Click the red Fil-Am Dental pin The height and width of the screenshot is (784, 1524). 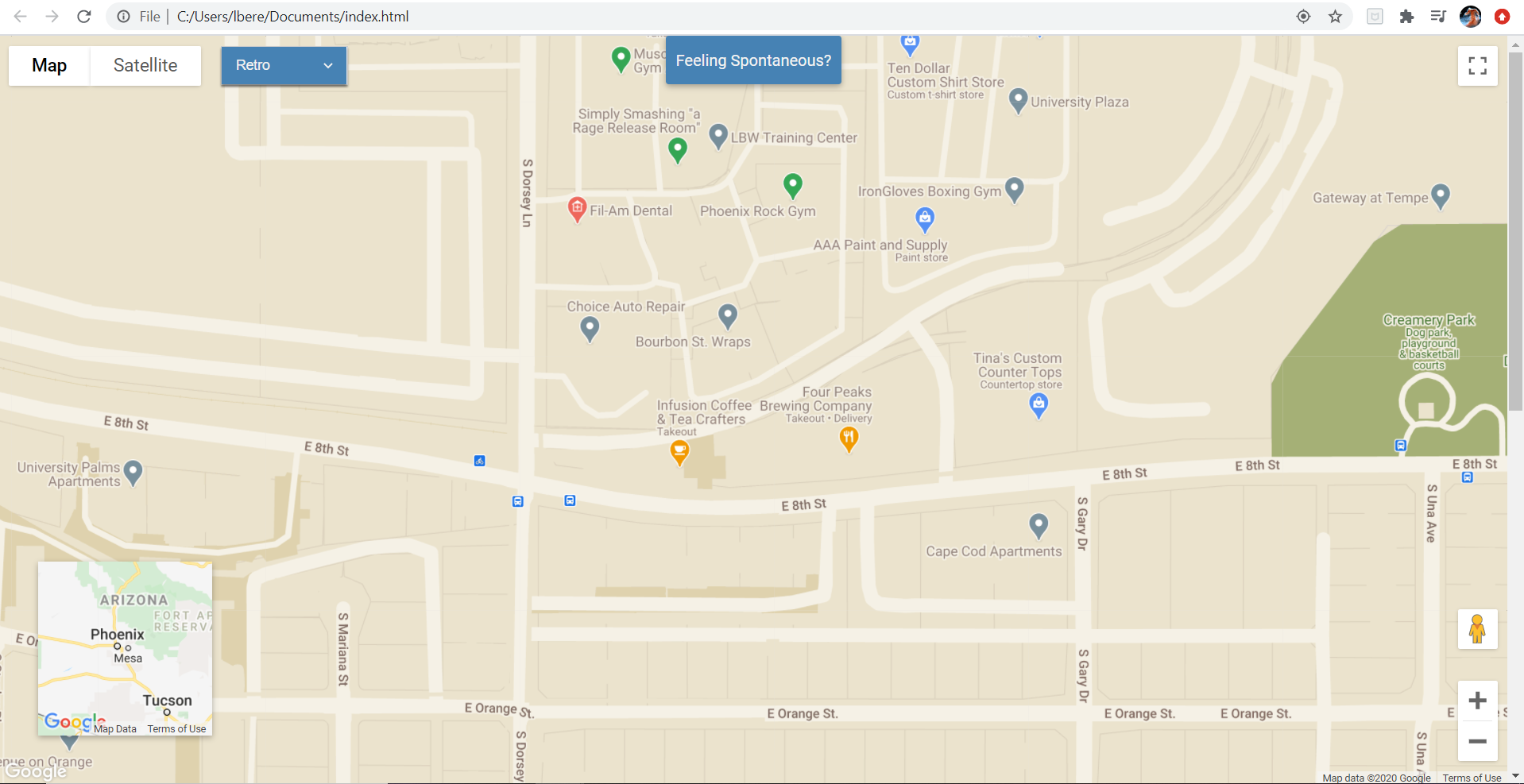(577, 210)
